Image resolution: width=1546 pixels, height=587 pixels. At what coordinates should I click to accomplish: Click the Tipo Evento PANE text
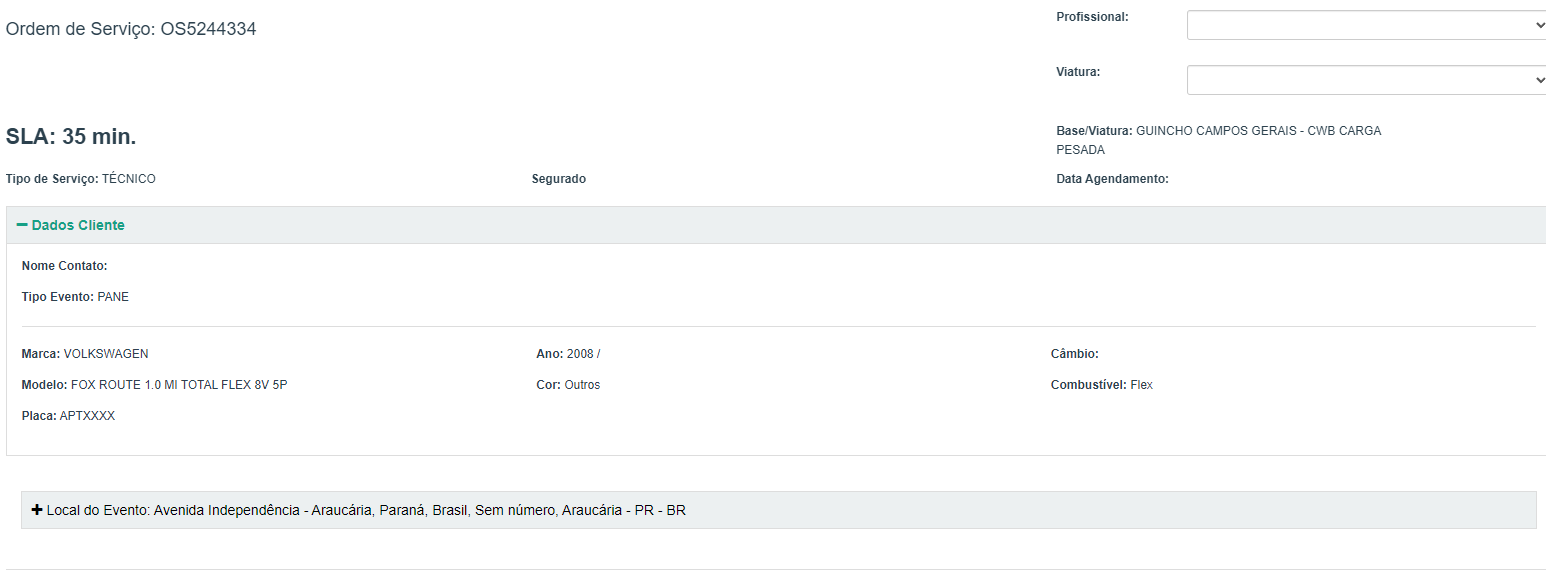(75, 297)
